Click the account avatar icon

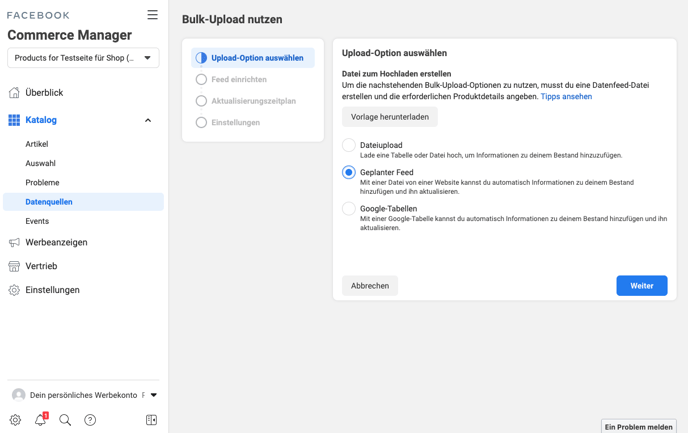[18, 395]
